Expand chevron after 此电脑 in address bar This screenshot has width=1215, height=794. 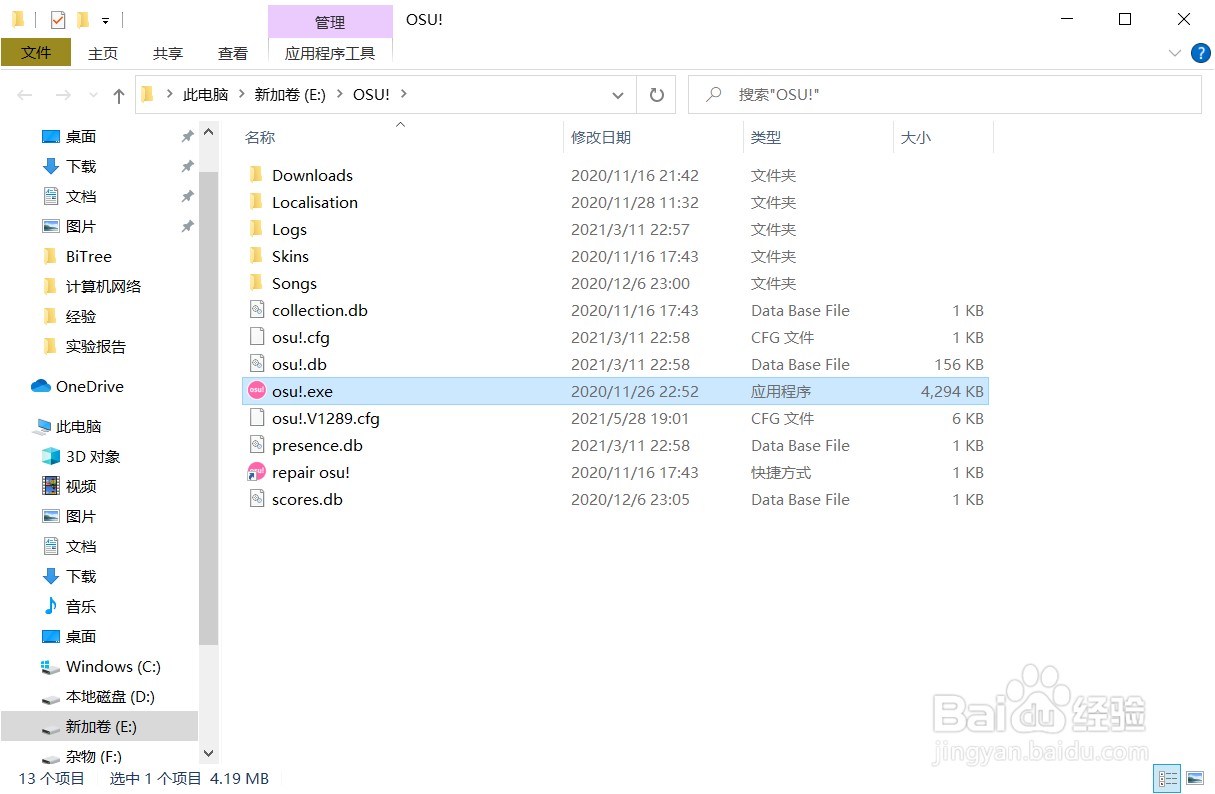[x=241, y=94]
